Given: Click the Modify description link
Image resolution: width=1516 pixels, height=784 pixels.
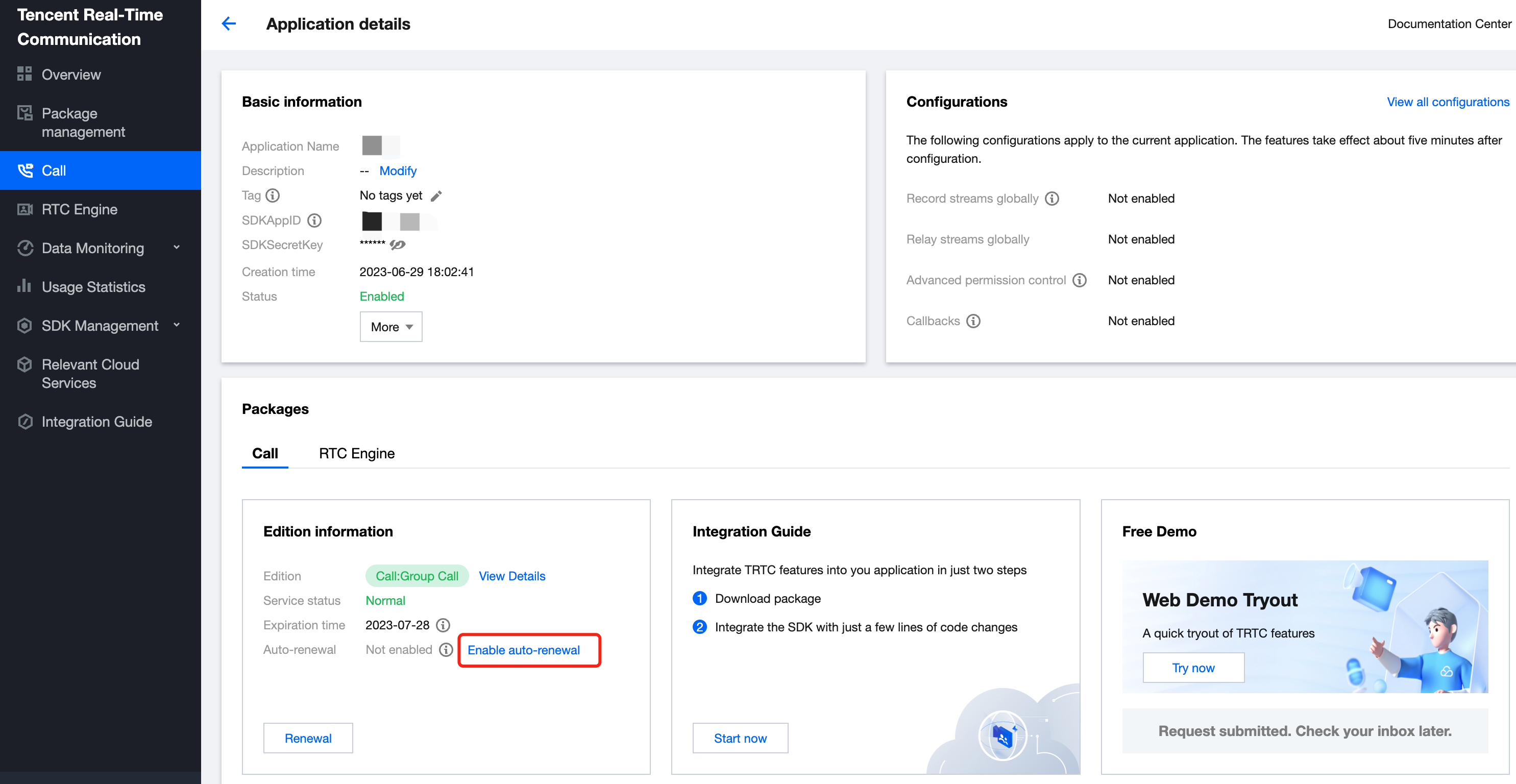Looking at the screenshot, I should coord(398,170).
